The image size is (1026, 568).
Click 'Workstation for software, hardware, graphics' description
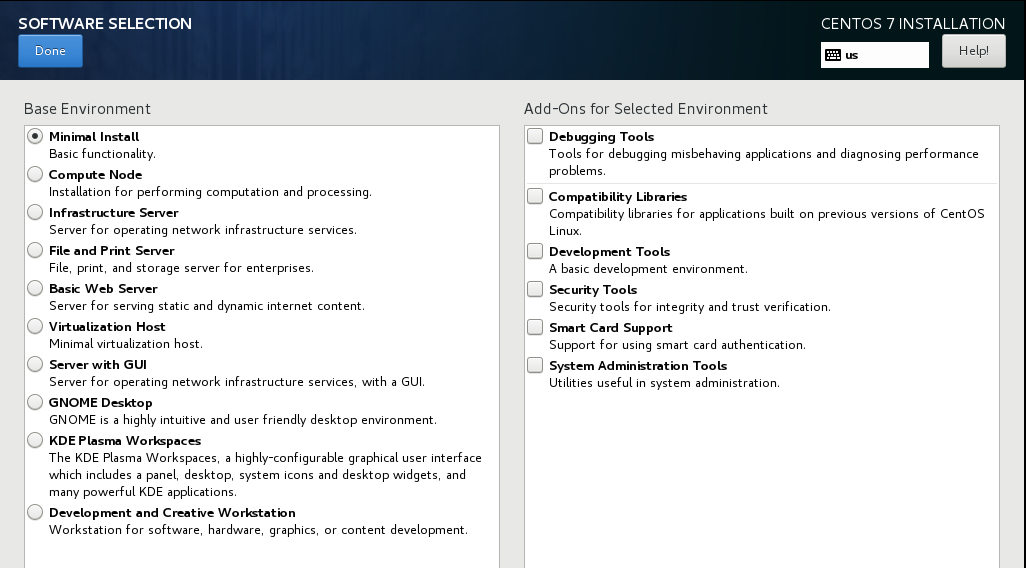pos(258,529)
